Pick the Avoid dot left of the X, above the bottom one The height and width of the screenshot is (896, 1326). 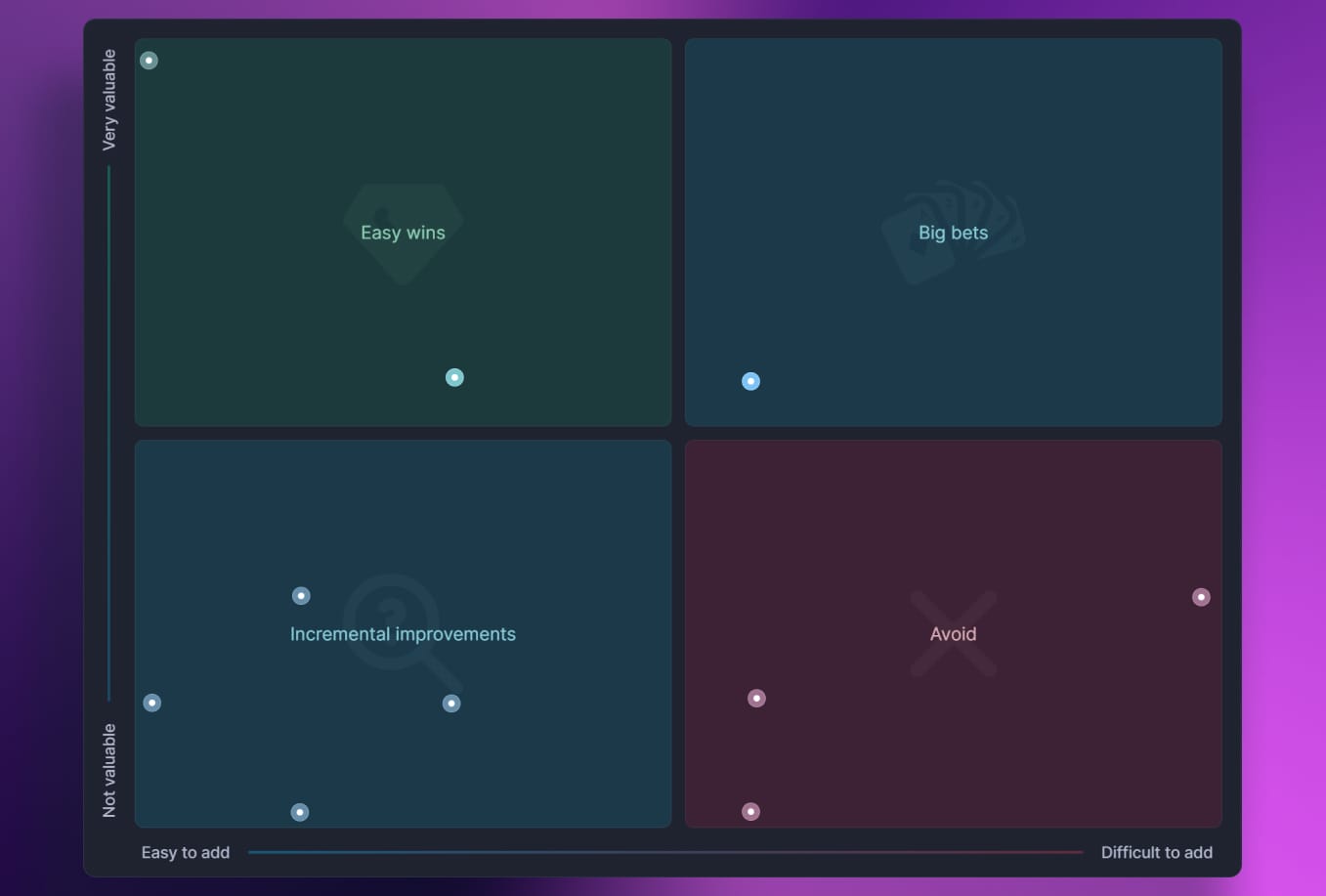[x=756, y=698]
